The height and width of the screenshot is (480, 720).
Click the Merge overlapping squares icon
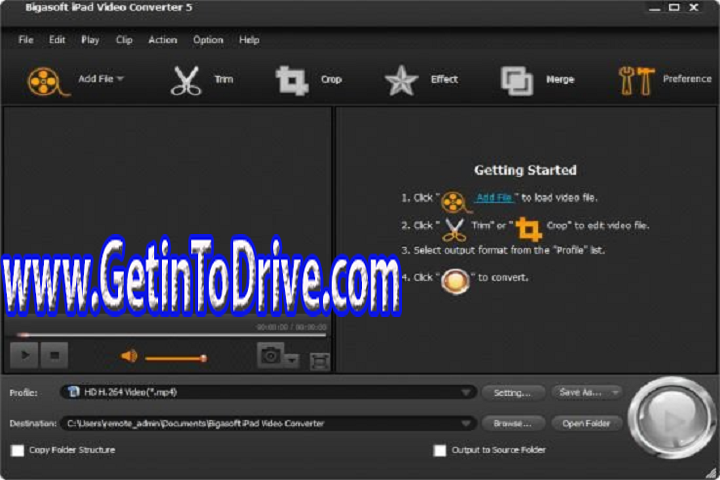click(517, 81)
